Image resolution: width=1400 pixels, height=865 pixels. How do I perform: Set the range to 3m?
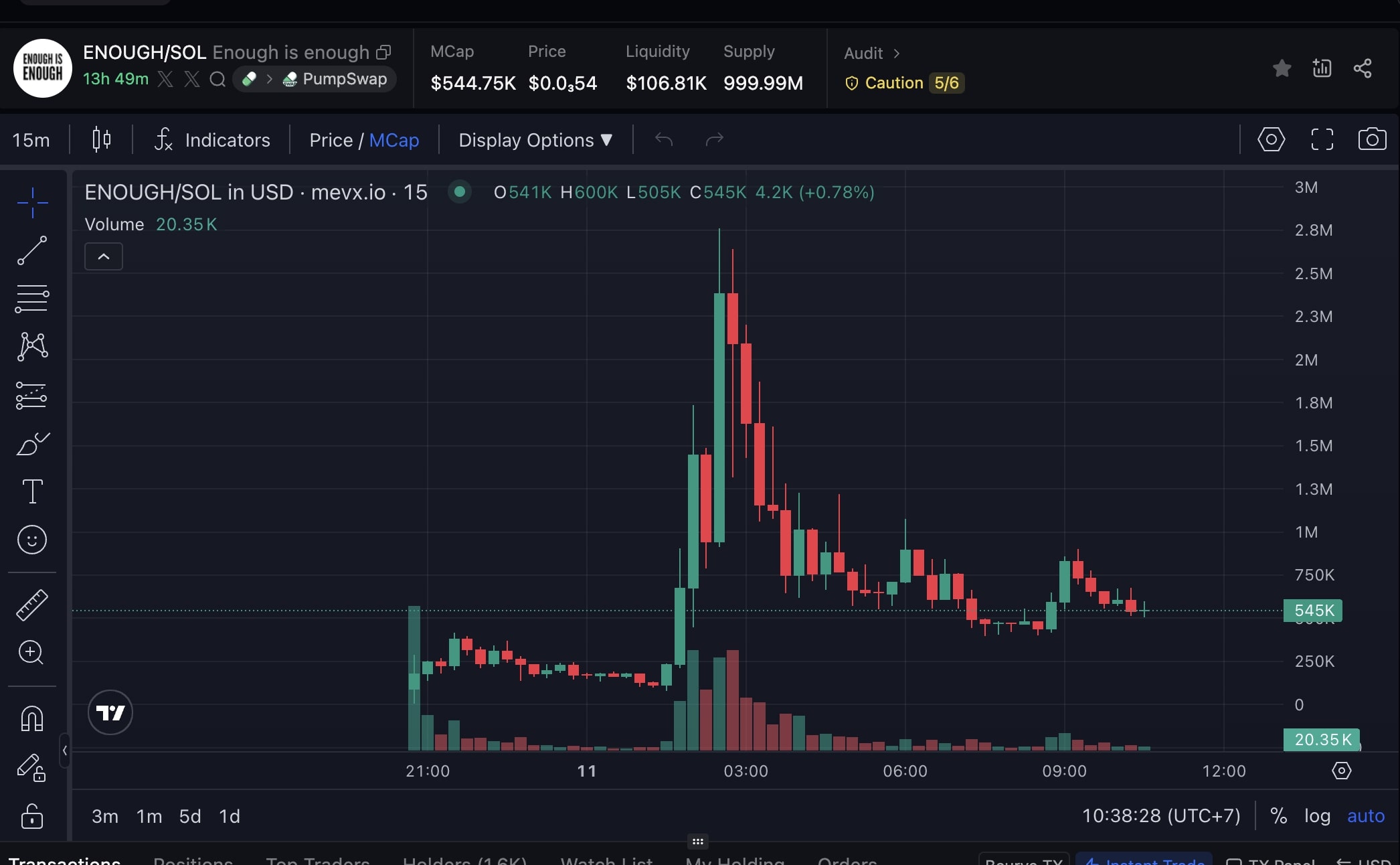[105, 816]
